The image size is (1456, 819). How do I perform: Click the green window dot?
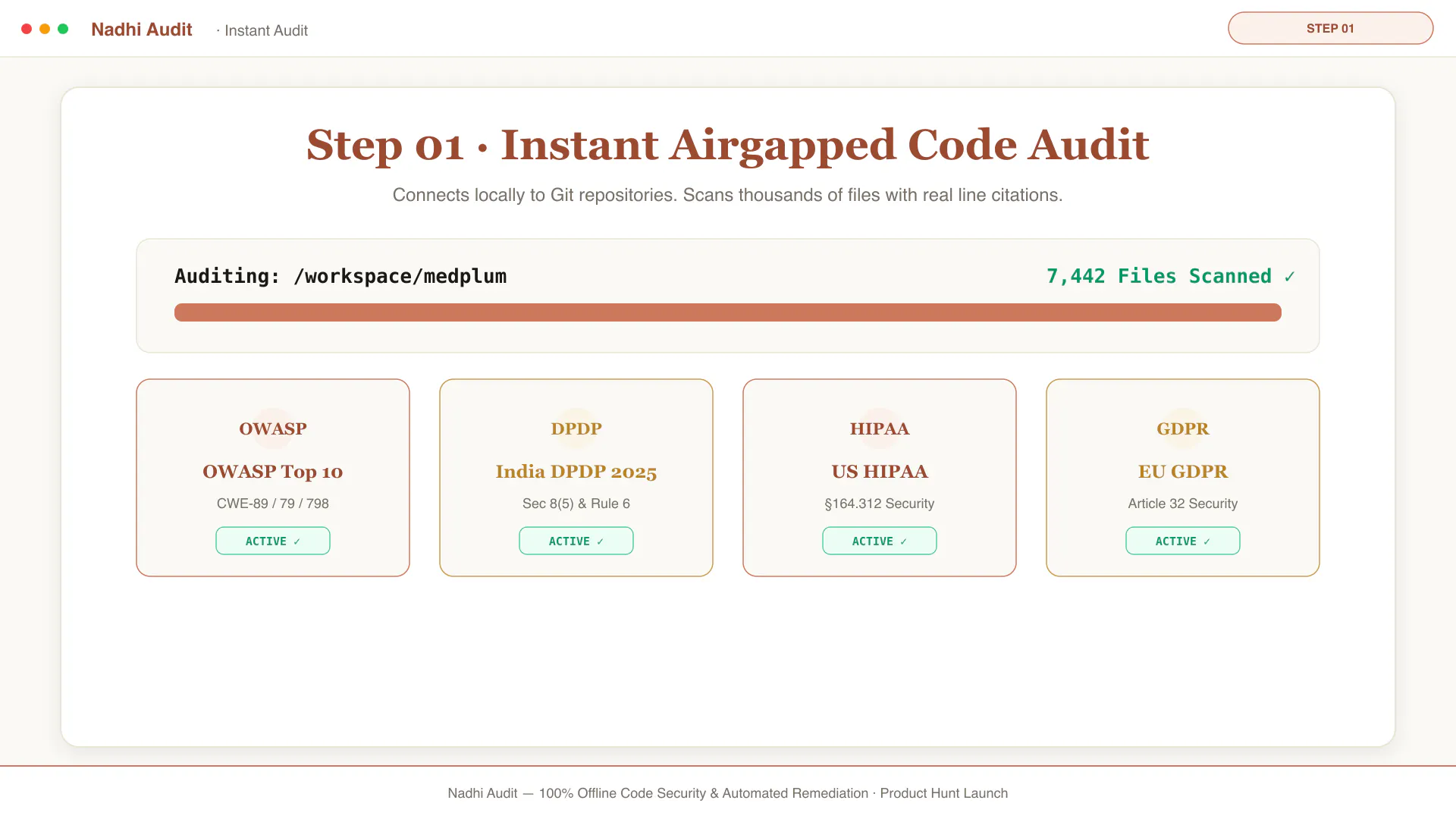(x=63, y=29)
